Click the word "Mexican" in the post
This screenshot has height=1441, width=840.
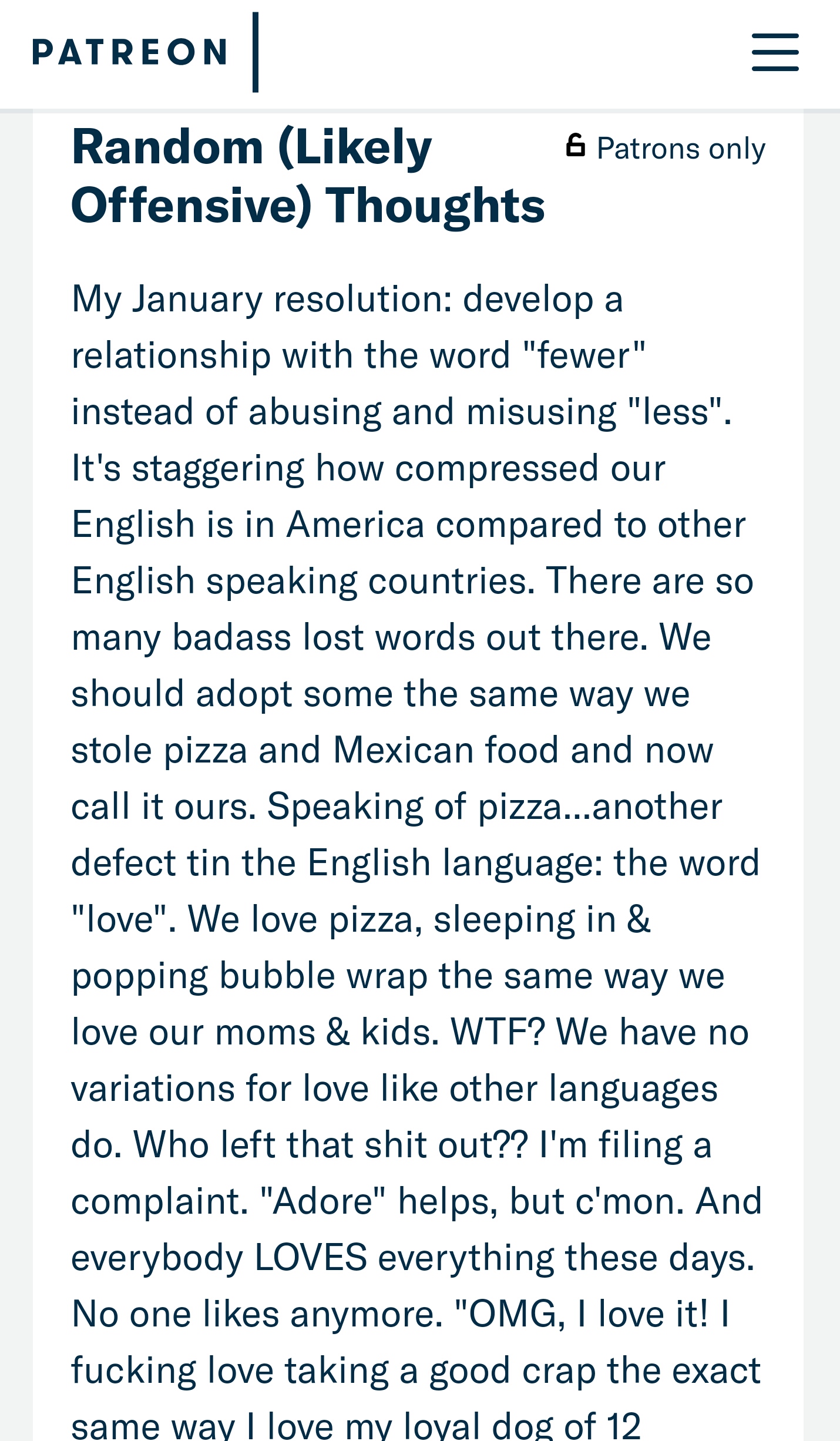pos(403,751)
